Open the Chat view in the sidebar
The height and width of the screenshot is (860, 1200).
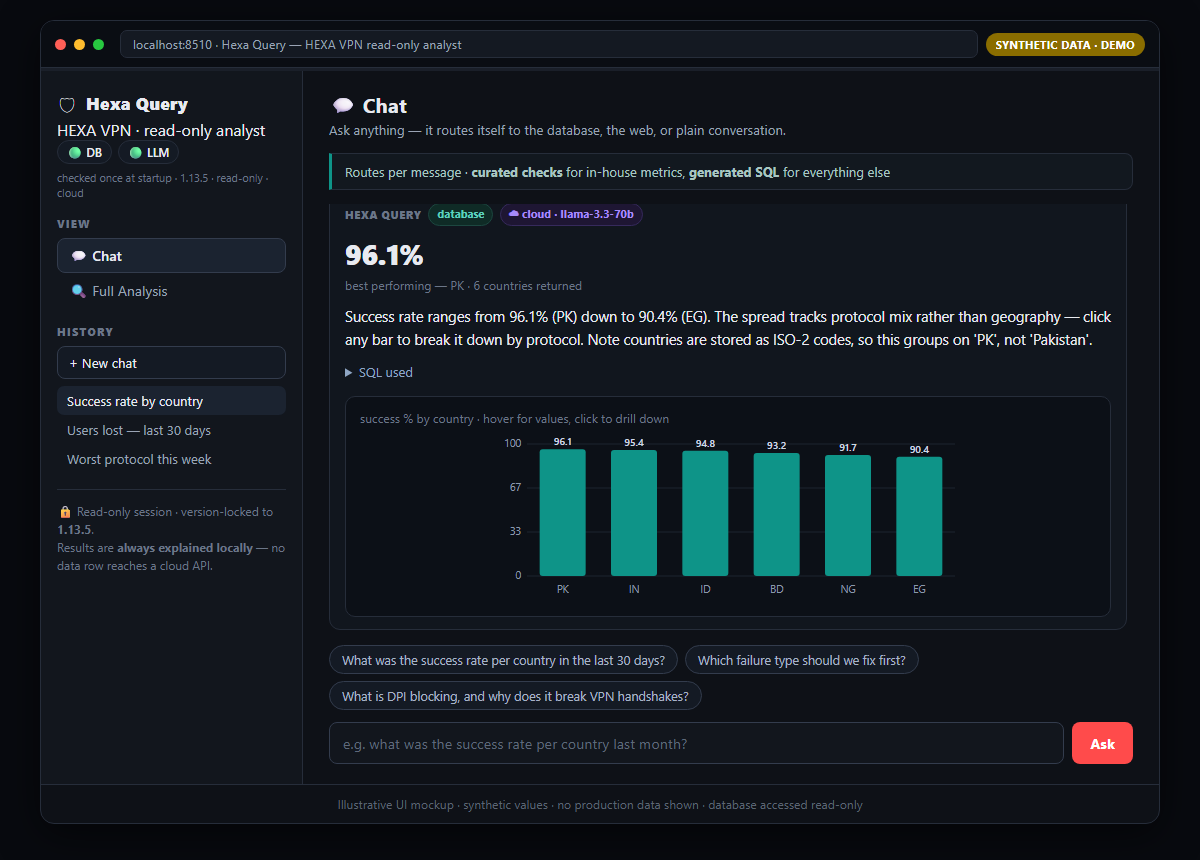click(x=171, y=256)
